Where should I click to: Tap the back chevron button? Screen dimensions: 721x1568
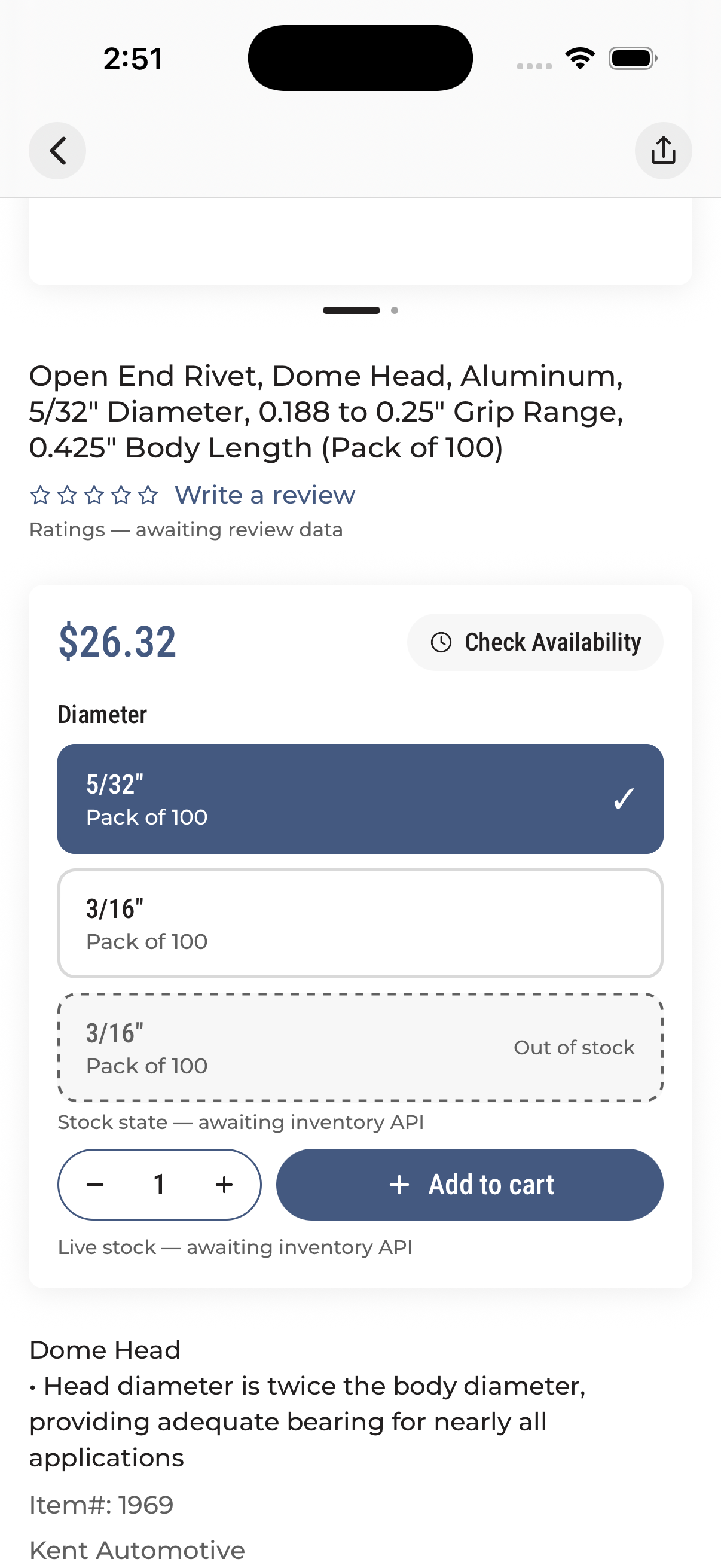pyautogui.click(x=57, y=150)
